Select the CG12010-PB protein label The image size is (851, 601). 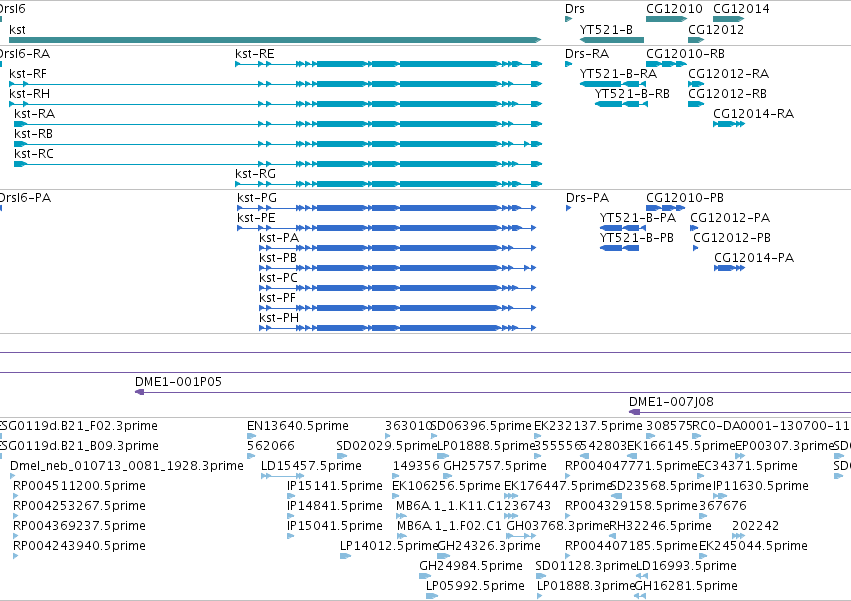tap(685, 198)
